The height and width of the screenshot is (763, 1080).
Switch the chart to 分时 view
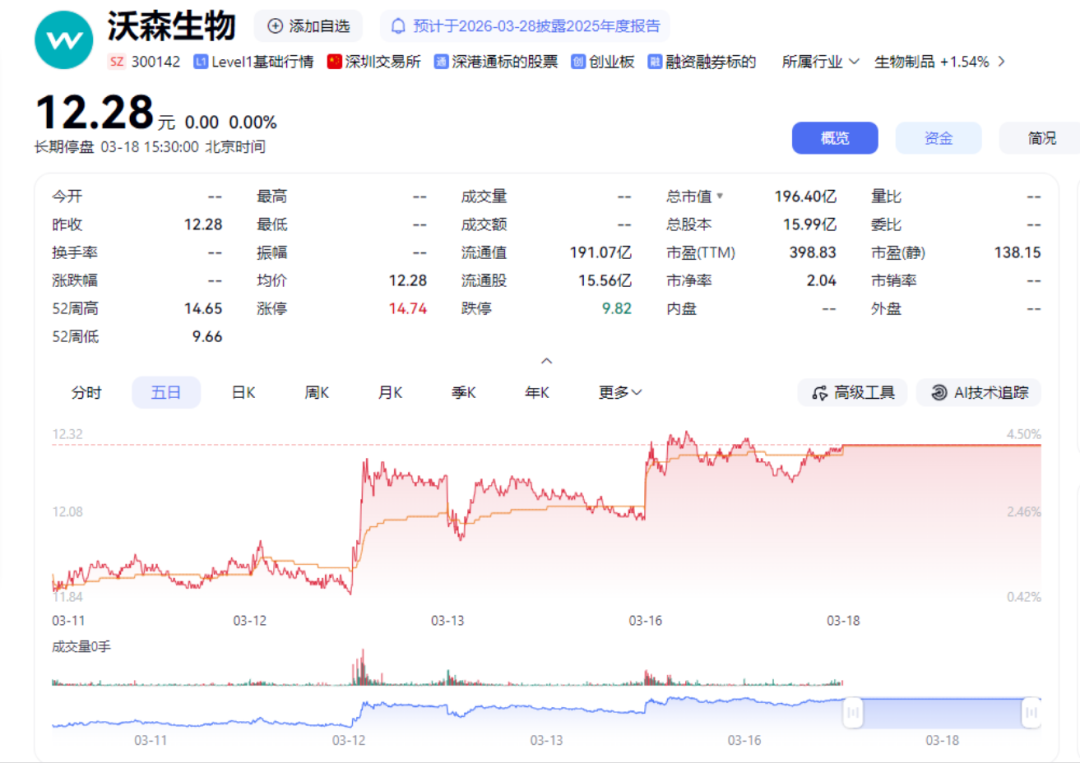(x=86, y=393)
